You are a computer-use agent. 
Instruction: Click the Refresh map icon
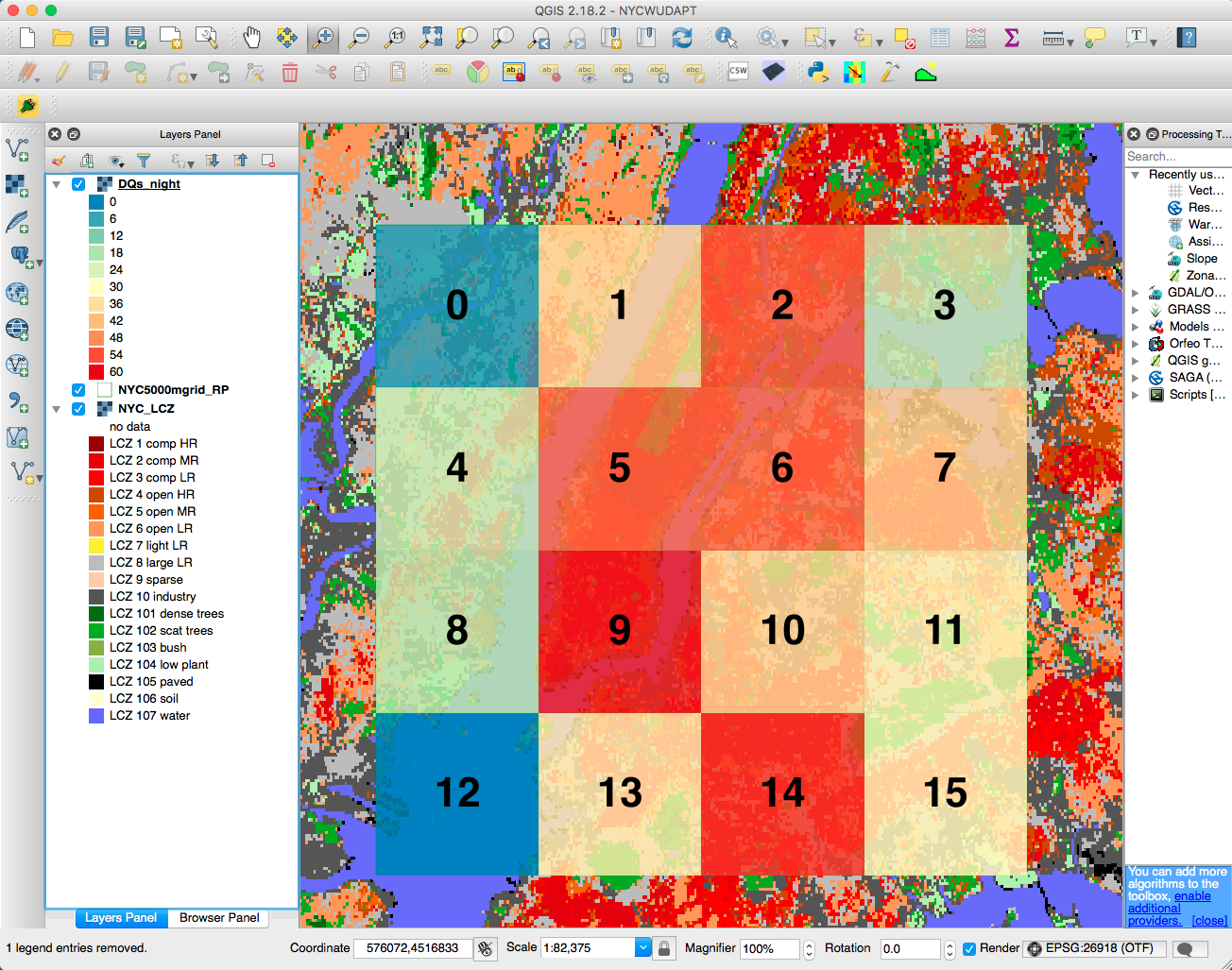pyautogui.click(x=681, y=38)
